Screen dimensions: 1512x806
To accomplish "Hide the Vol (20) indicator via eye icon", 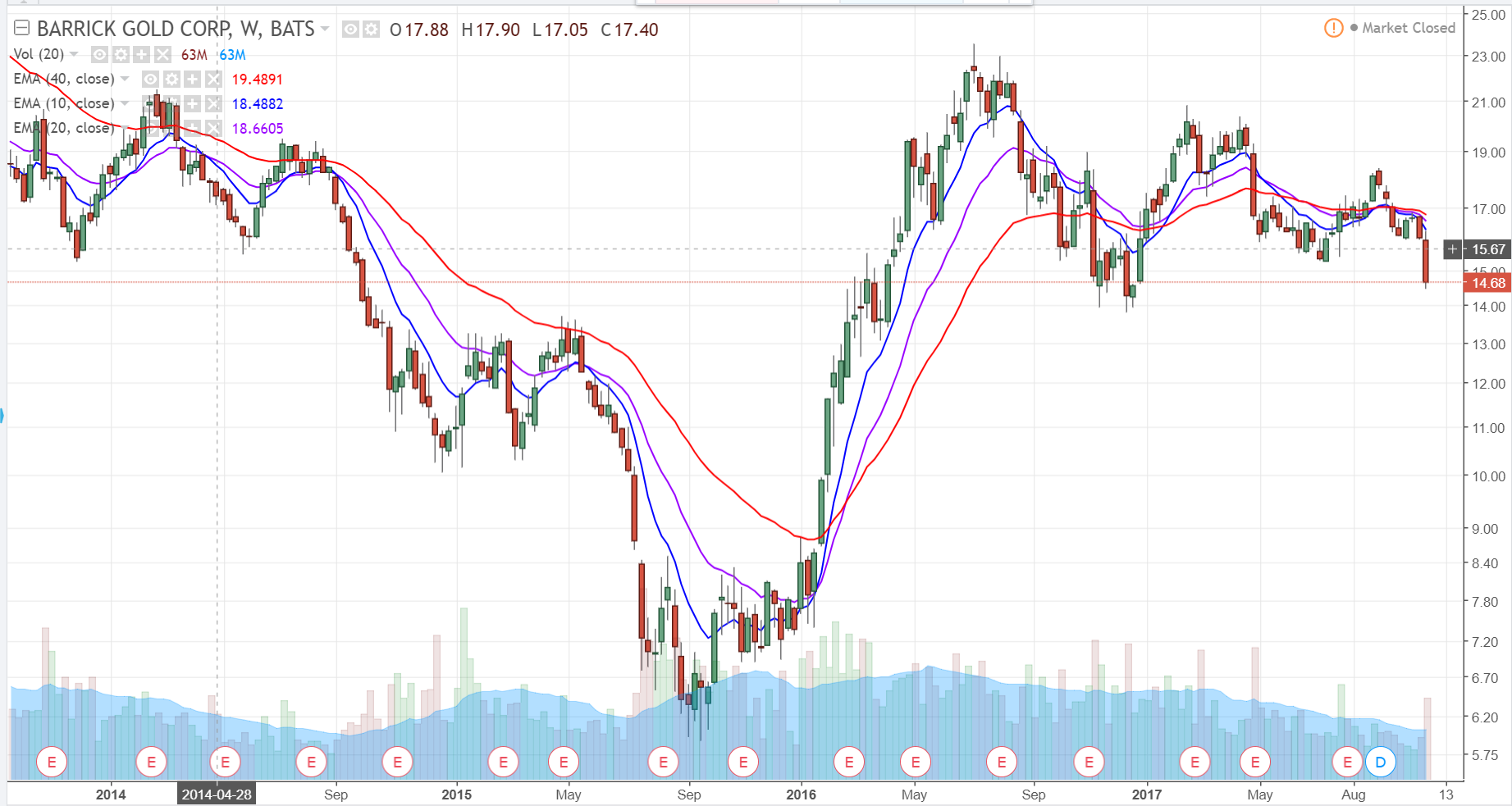I will click(x=99, y=55).
